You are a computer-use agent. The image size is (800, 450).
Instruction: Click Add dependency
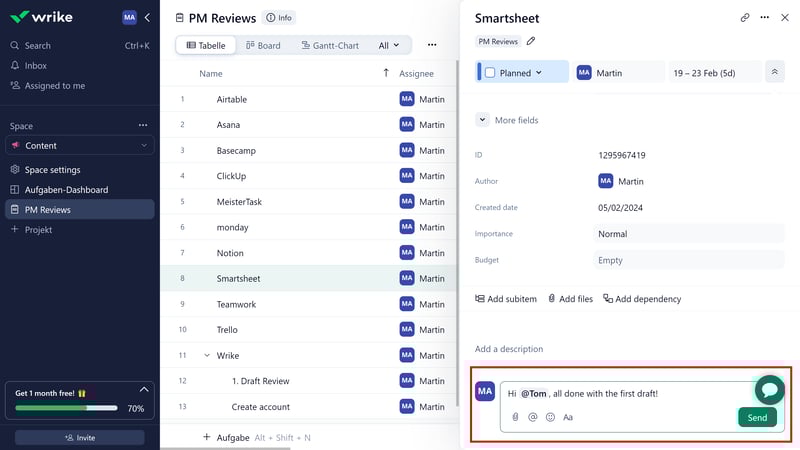coord(642,299)
